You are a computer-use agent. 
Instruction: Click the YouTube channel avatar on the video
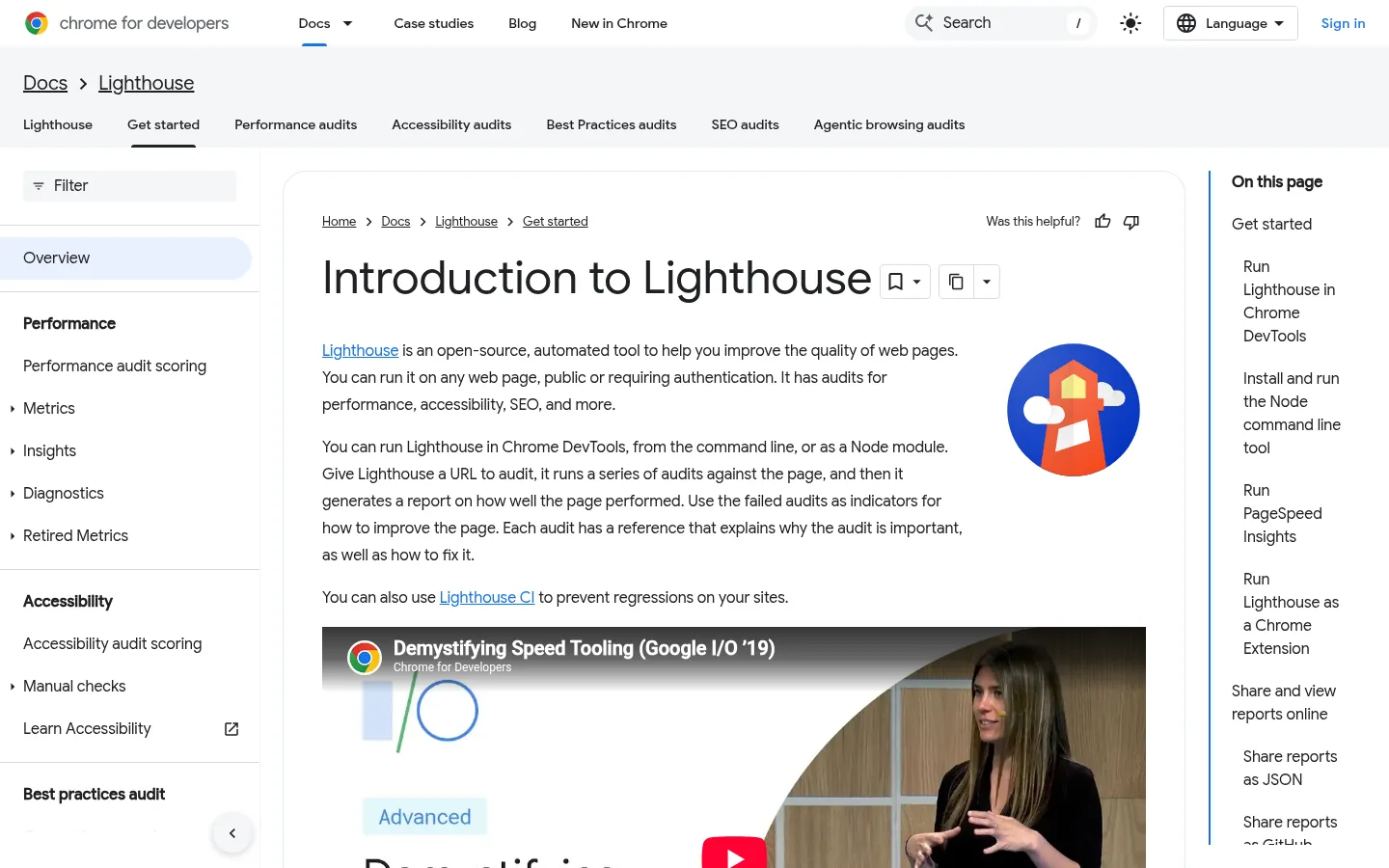point(365,658)
